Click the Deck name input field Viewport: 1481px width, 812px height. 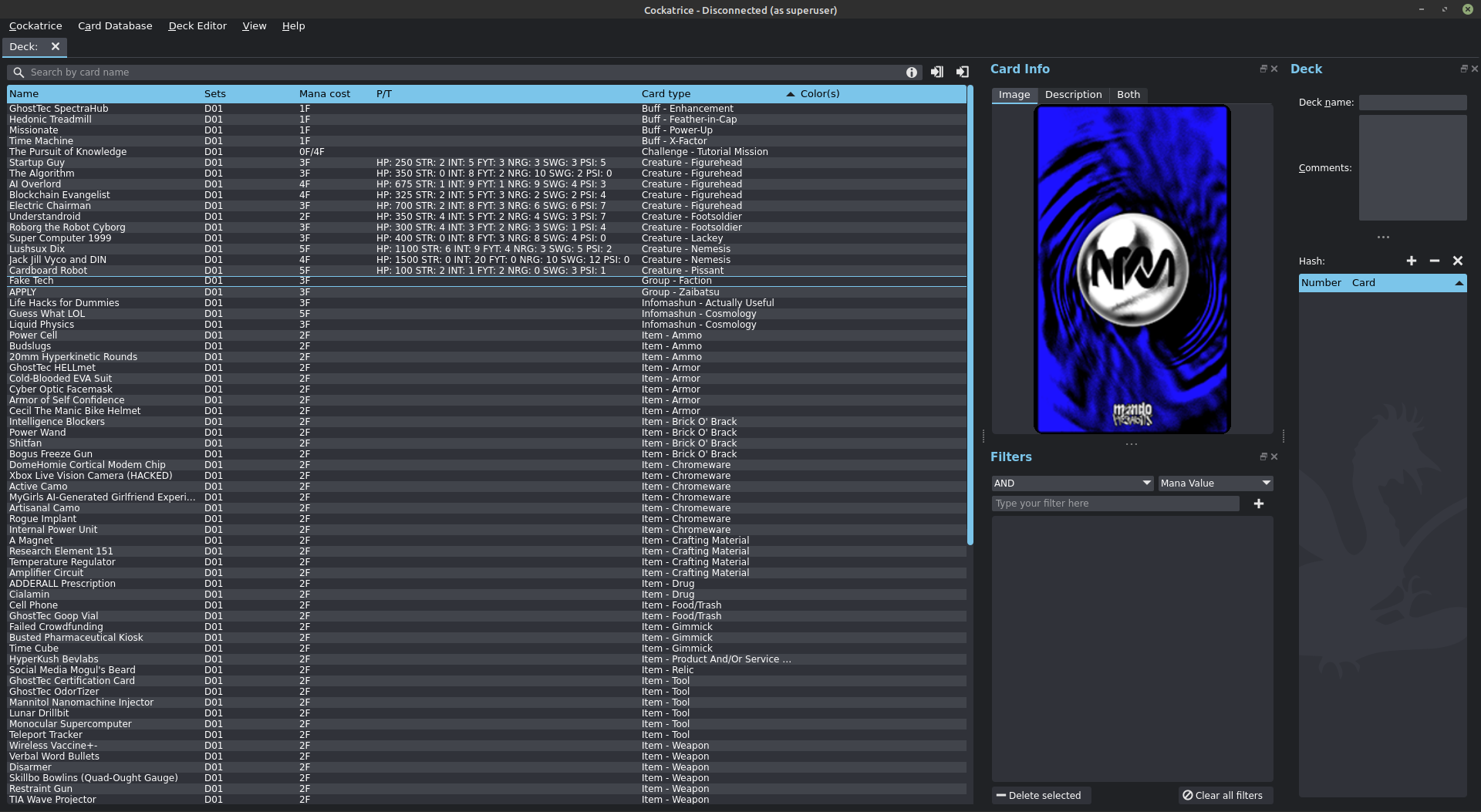(x=1412, y=103)
